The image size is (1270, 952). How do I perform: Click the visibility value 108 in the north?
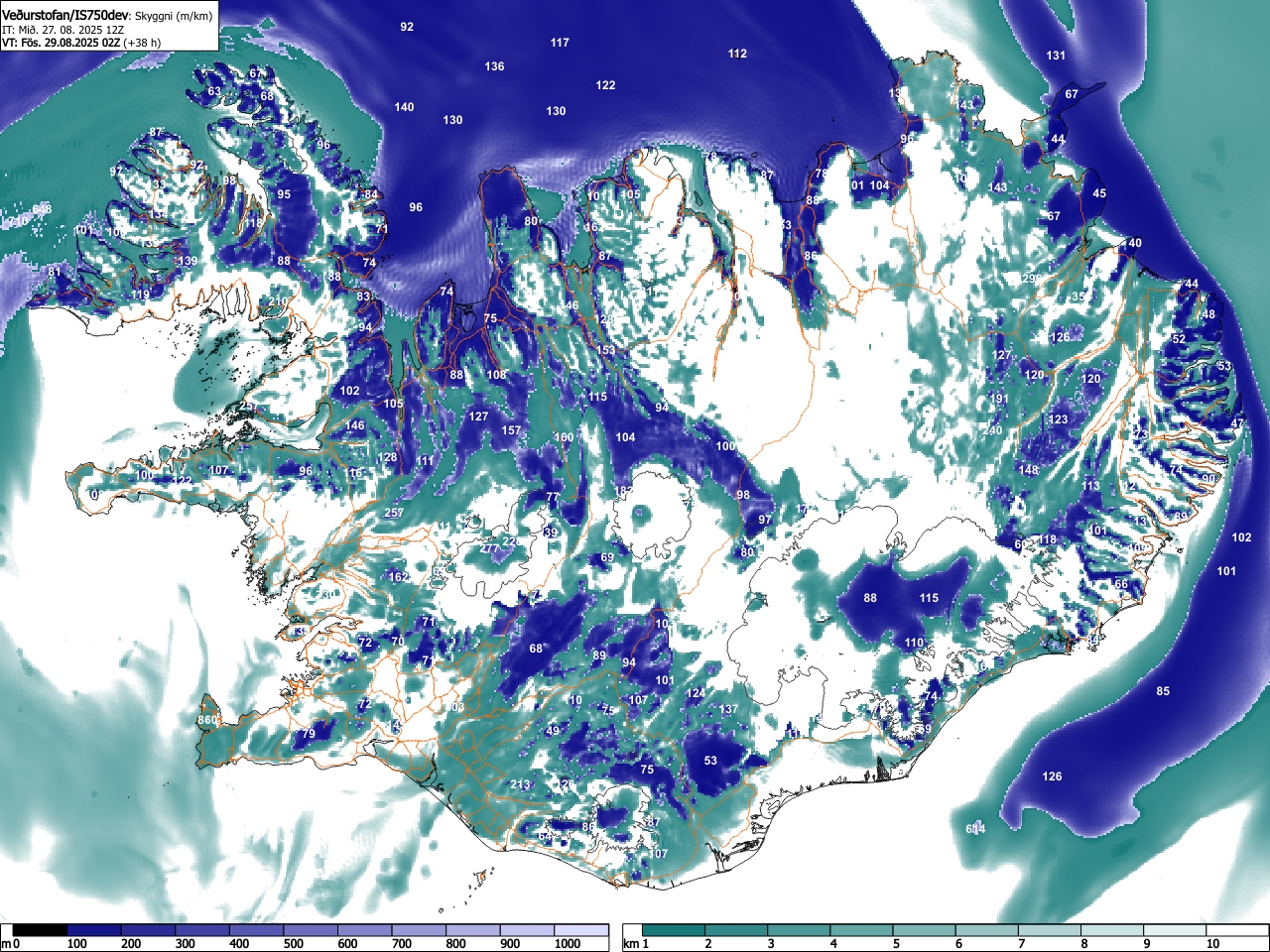pyautogui.click(x=496, y=375)
